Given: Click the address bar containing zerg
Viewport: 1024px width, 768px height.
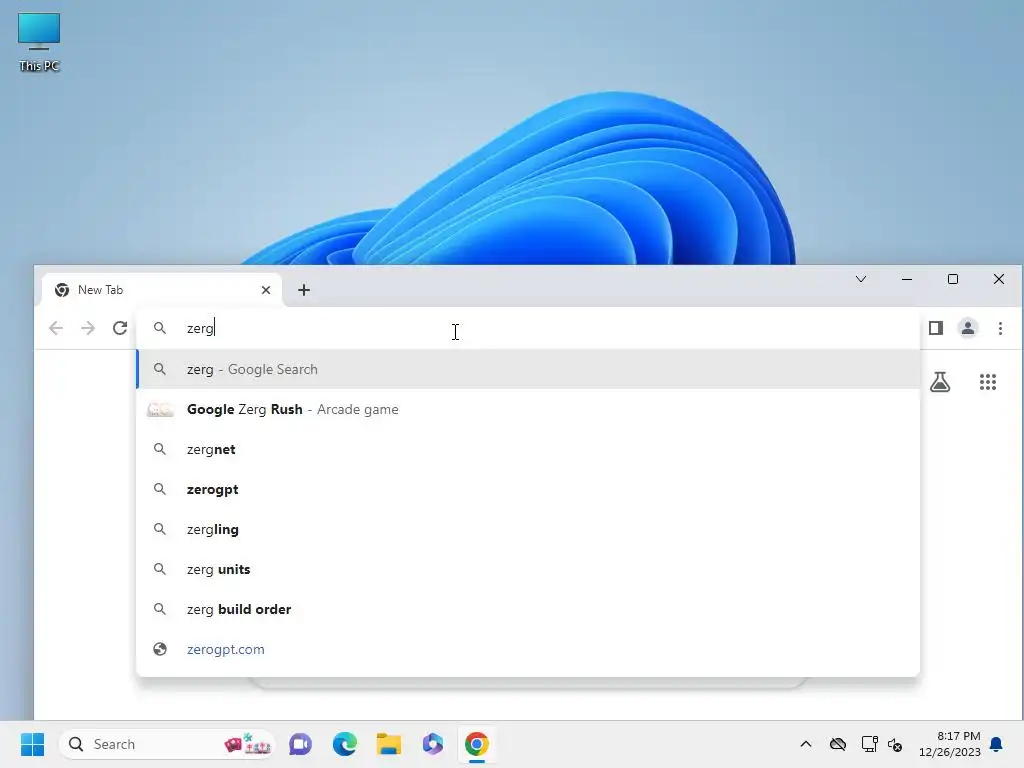Looking at the screenshot, I should tap(528, 328).
